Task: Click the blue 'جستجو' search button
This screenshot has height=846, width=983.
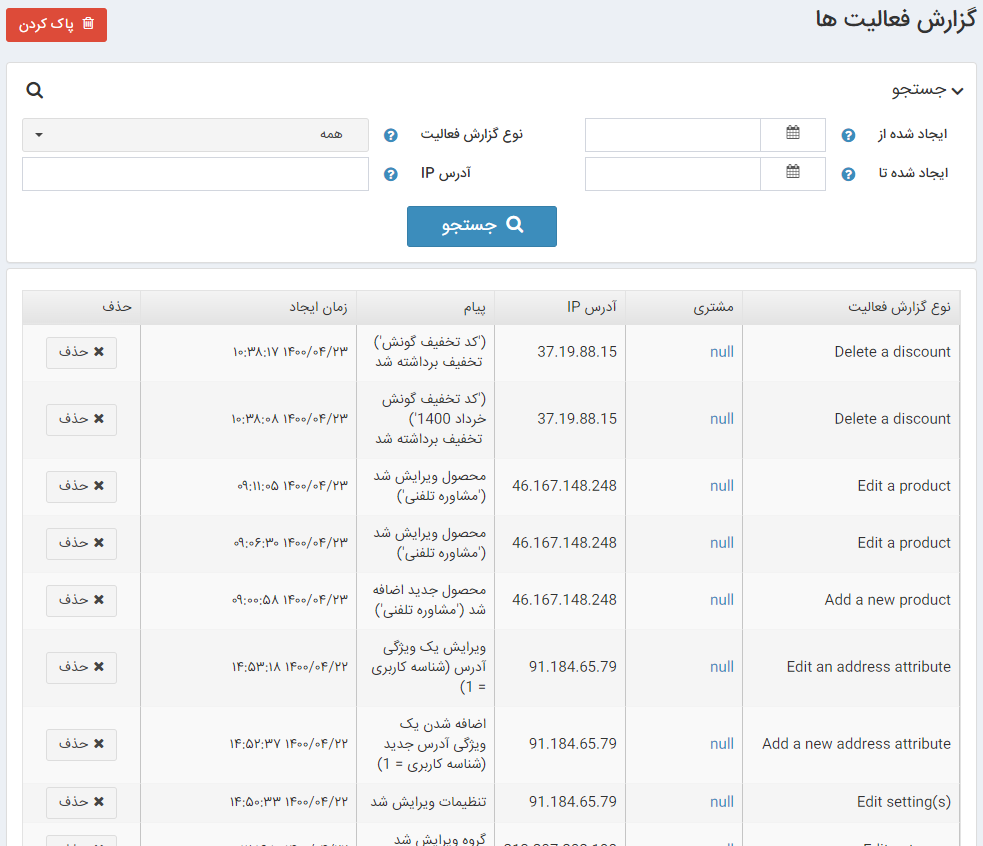Action: [482, 226]
